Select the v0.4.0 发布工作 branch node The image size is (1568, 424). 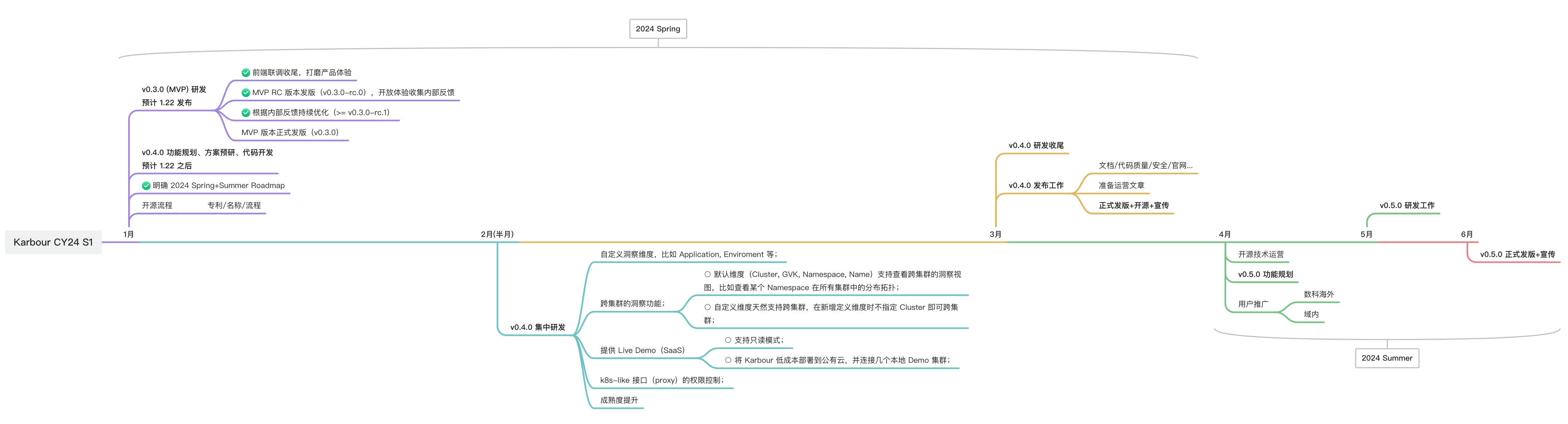tap(1036, 186)
